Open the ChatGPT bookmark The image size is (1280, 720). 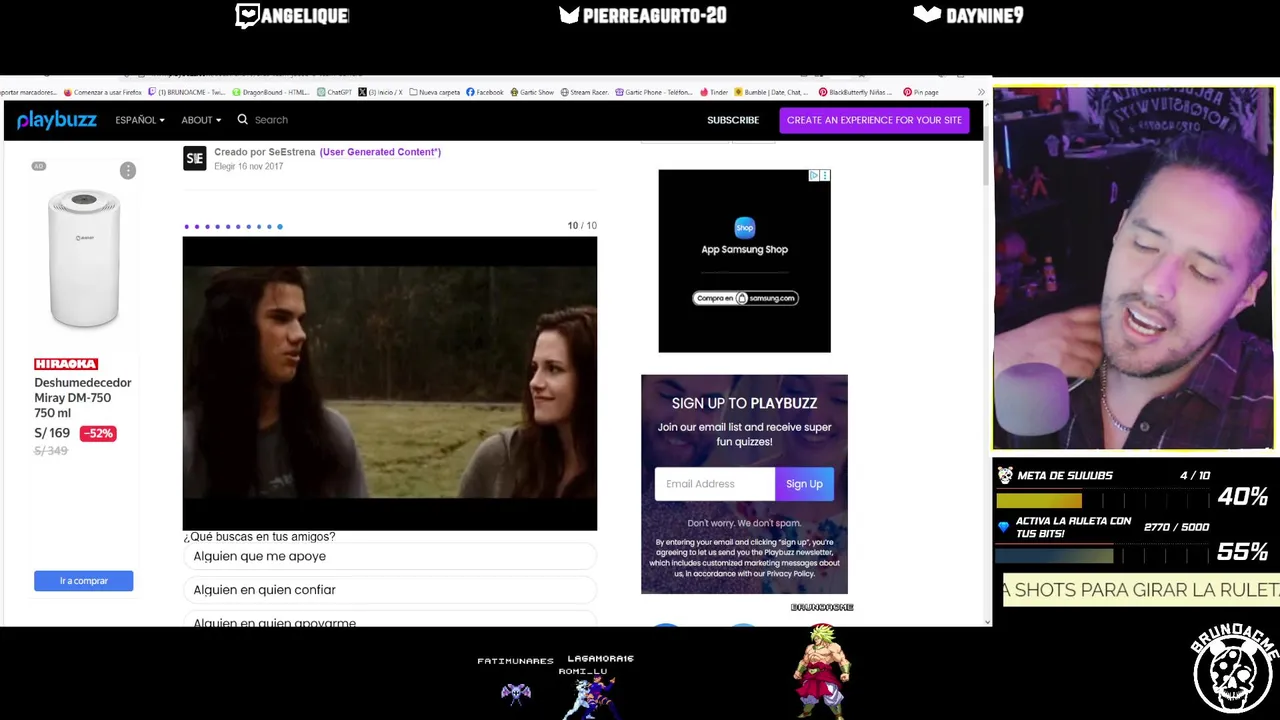point(335,92)
